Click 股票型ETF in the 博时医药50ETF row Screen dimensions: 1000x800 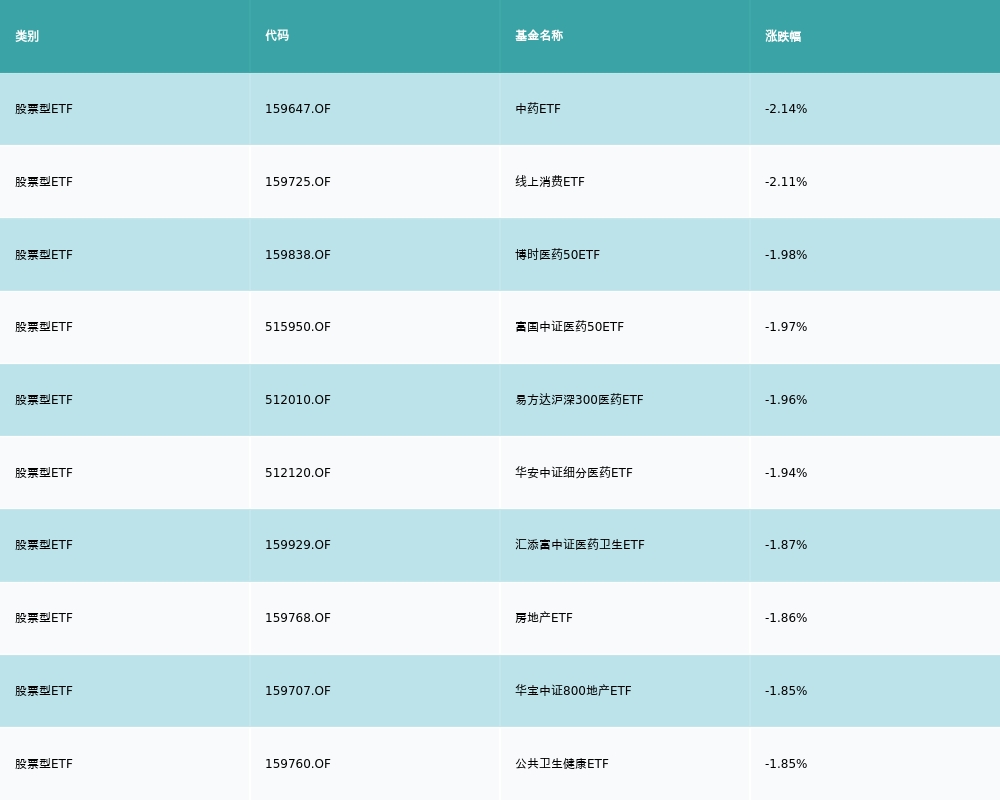pyautogui.click(x=44, y=255)
